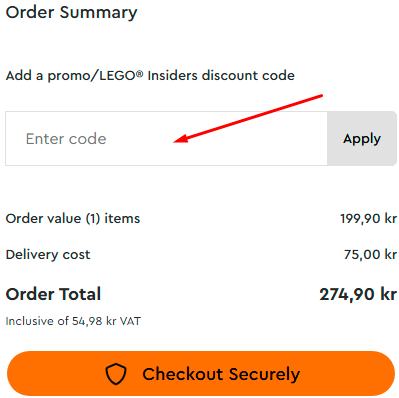Proceed with Checkout Securely
The width and height of the screenshot is (399, 398).
tap(201, 374)
